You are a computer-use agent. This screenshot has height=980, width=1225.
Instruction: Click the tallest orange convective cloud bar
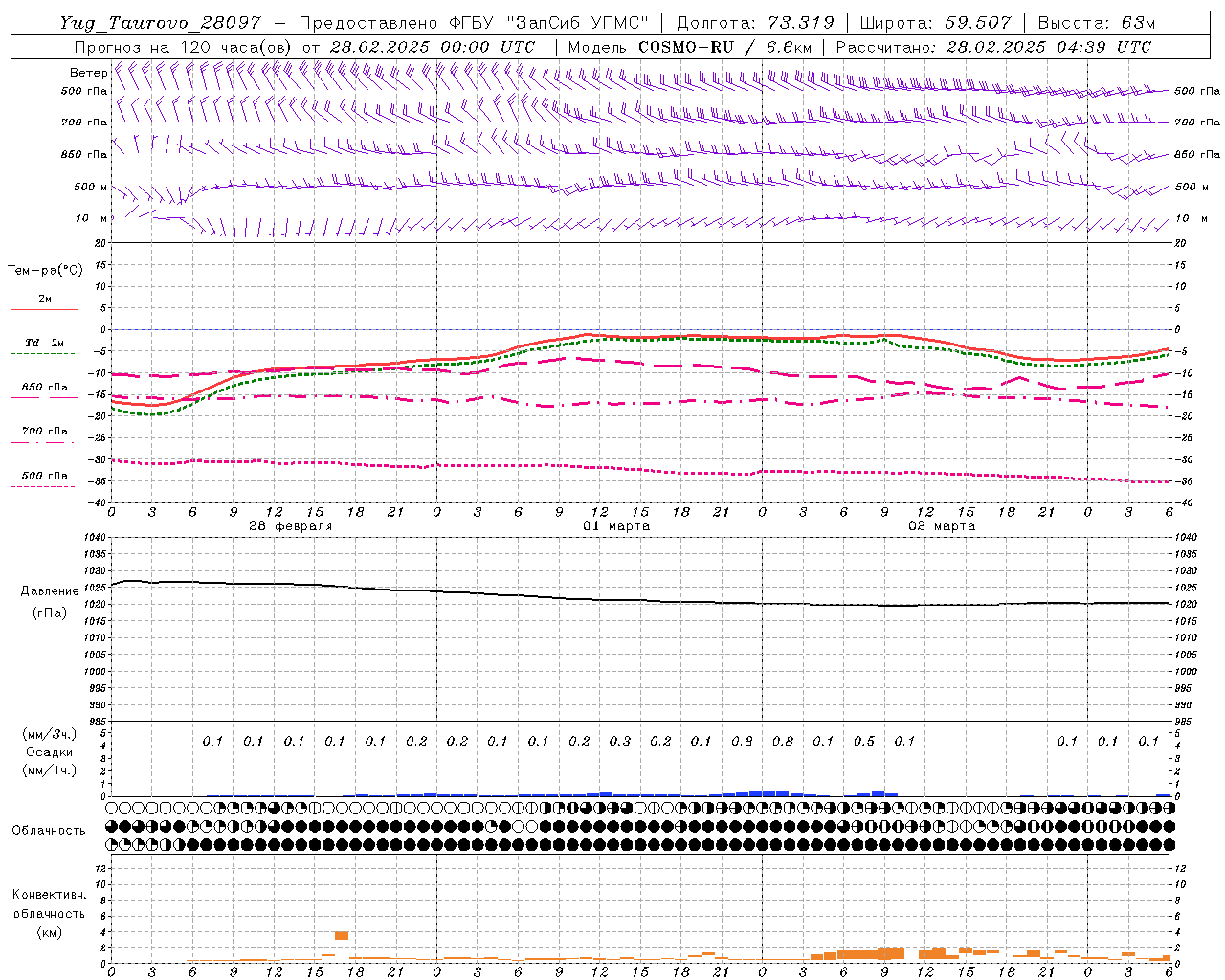pos(342,935)
